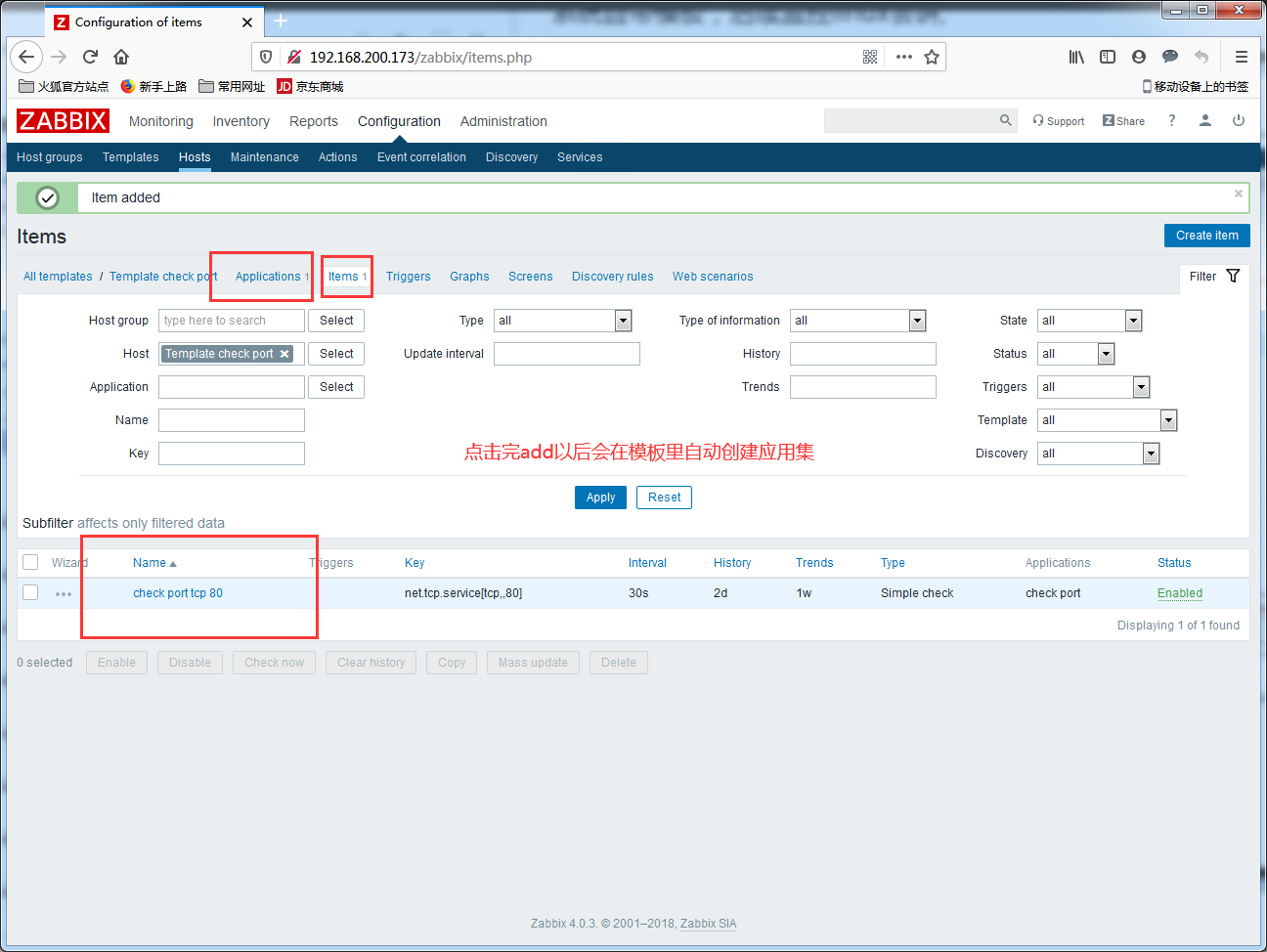The width and height of the screenshot is (1267, 952).
Task: Switch to Triggers tab of template
Action: 409,277
